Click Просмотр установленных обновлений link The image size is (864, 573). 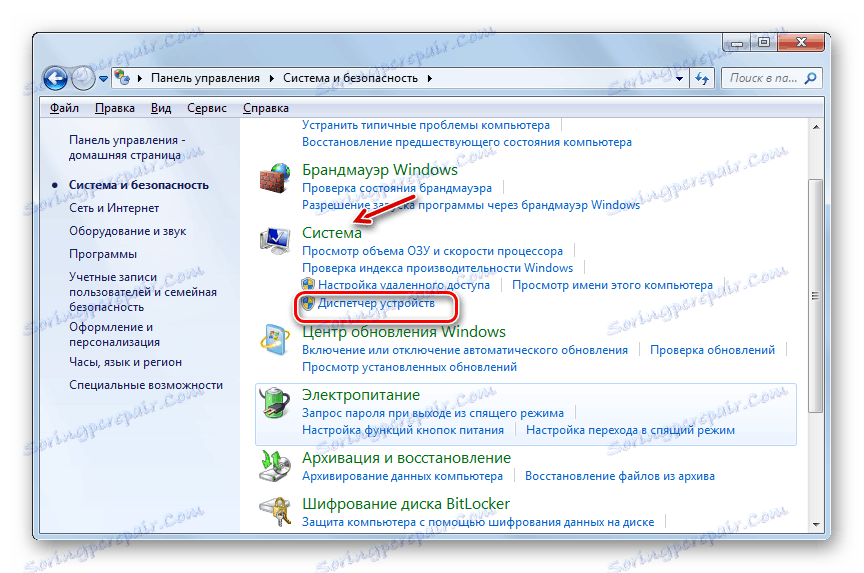pyautogui.click(x=409, y=367)
